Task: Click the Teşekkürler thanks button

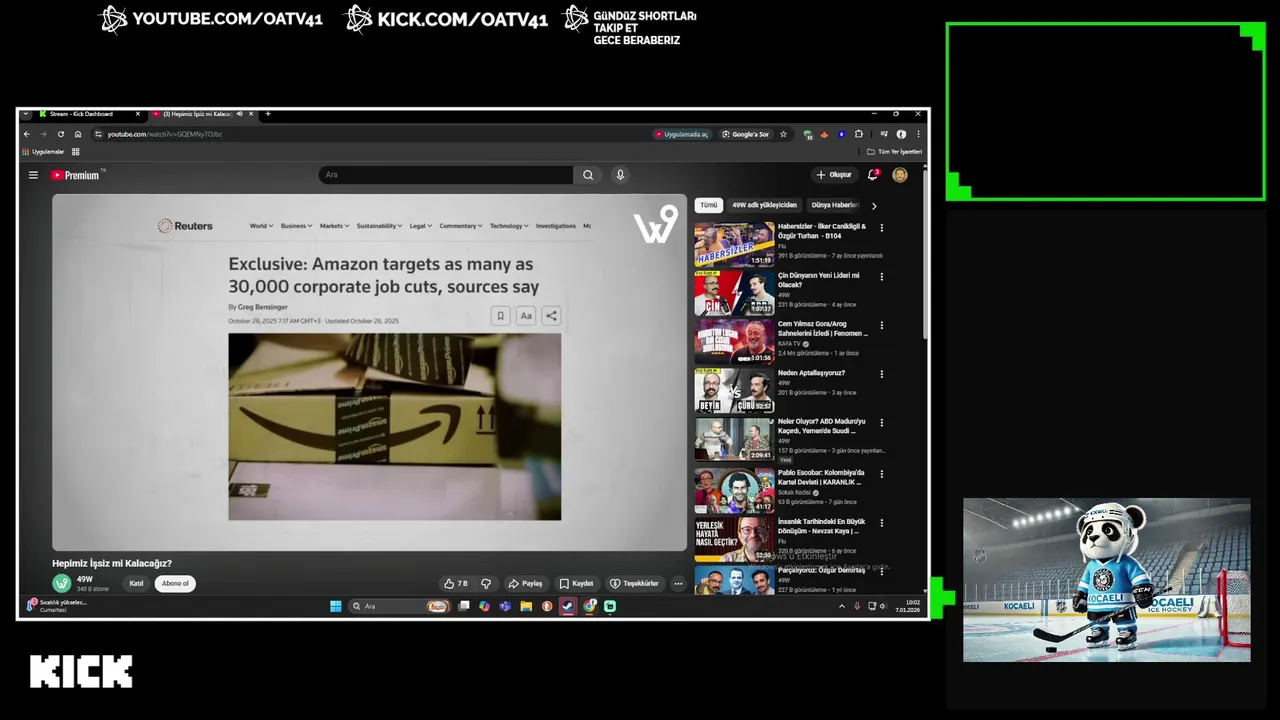Action: [634, 583]
